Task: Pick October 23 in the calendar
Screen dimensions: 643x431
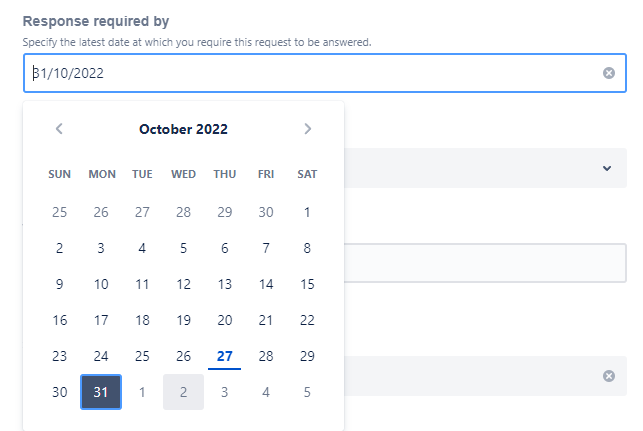Action: tap(60, 356)
